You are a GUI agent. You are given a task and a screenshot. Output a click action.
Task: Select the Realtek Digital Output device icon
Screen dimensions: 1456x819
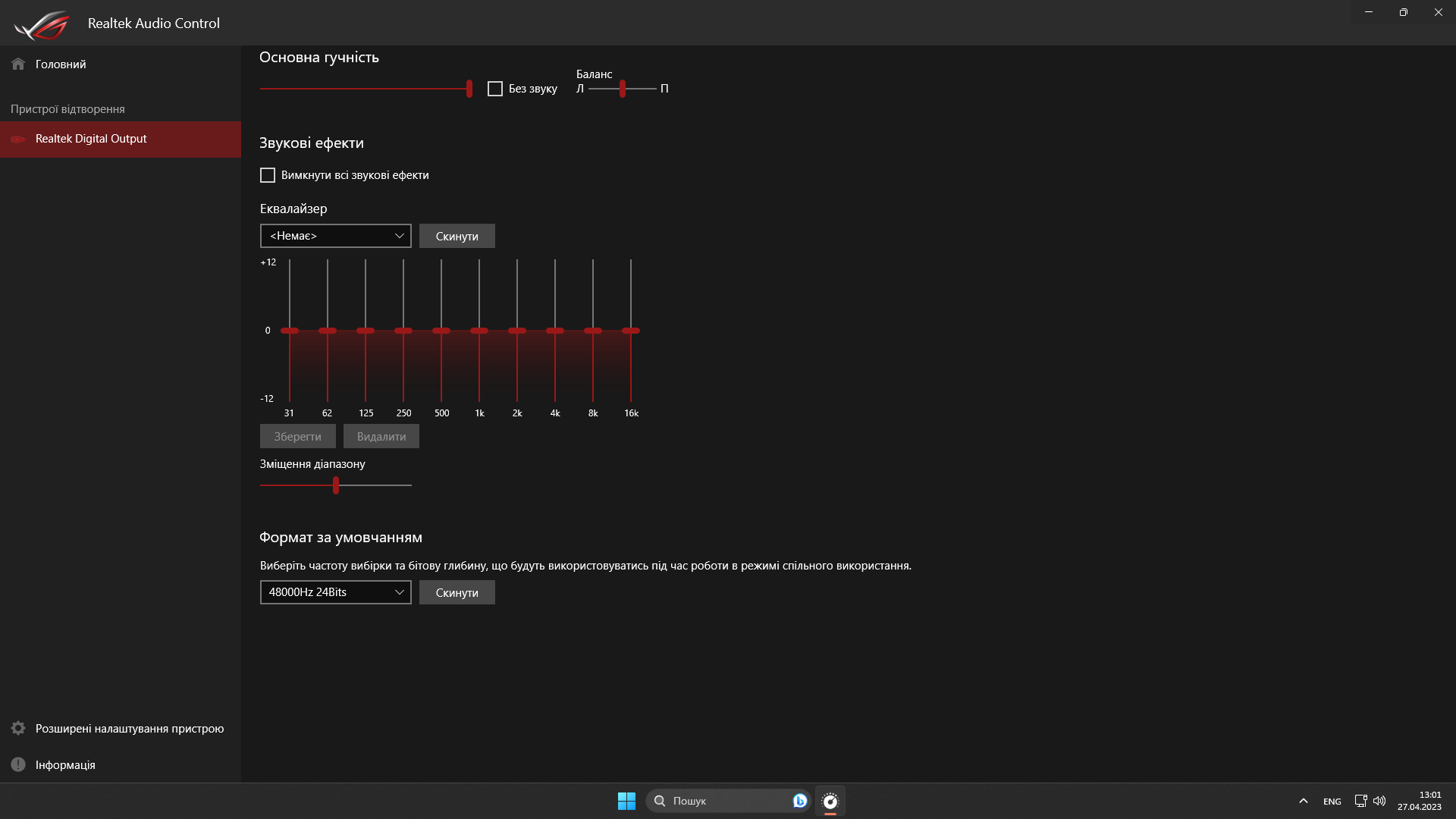(x=18, y=139)
